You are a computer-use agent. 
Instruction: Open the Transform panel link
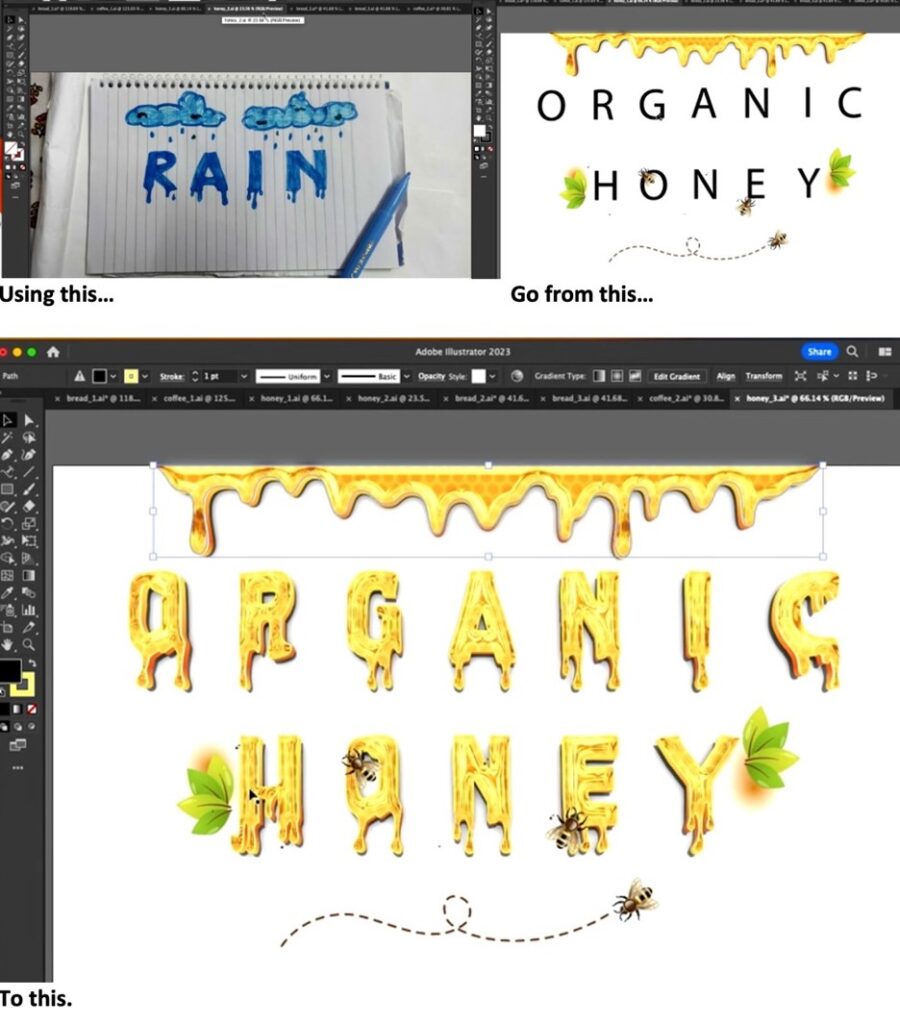pos(763,376)
